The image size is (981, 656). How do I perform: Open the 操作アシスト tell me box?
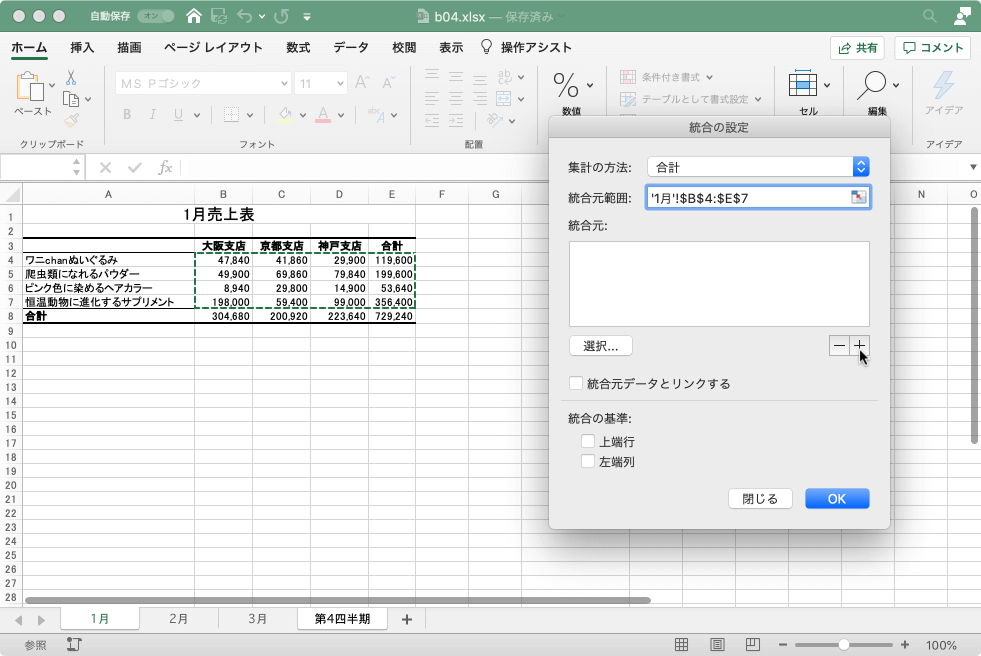coord(526,48)
